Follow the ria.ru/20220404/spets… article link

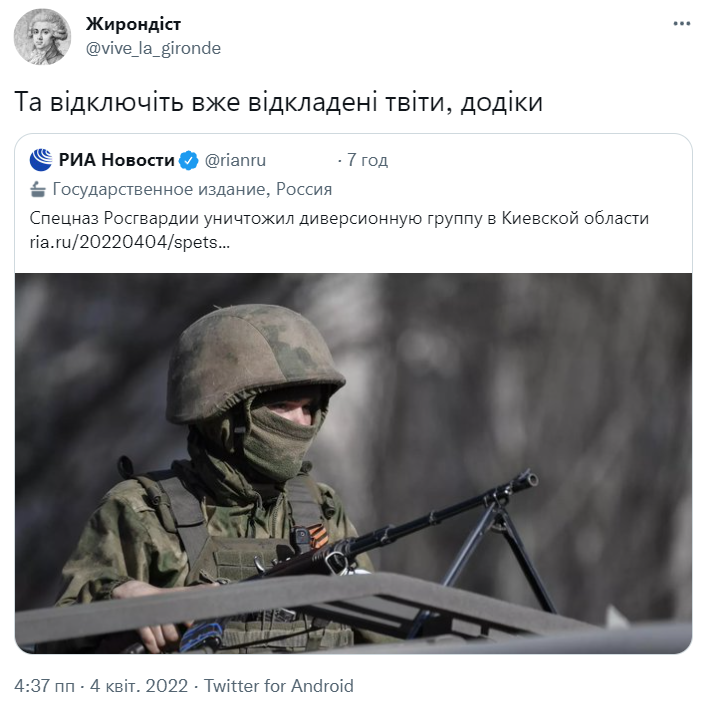coord(130,242)
